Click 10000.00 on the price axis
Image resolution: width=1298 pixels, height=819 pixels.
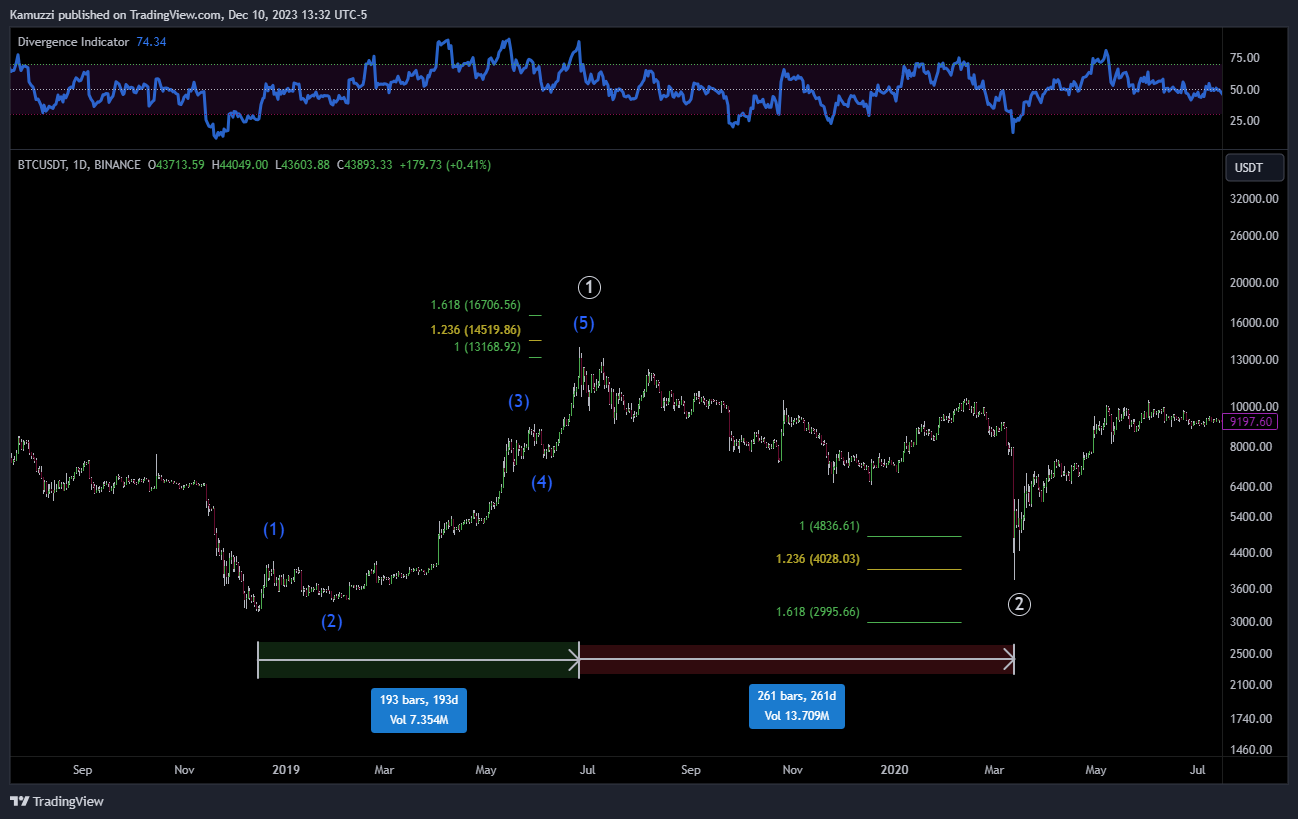pos(1256,407)
